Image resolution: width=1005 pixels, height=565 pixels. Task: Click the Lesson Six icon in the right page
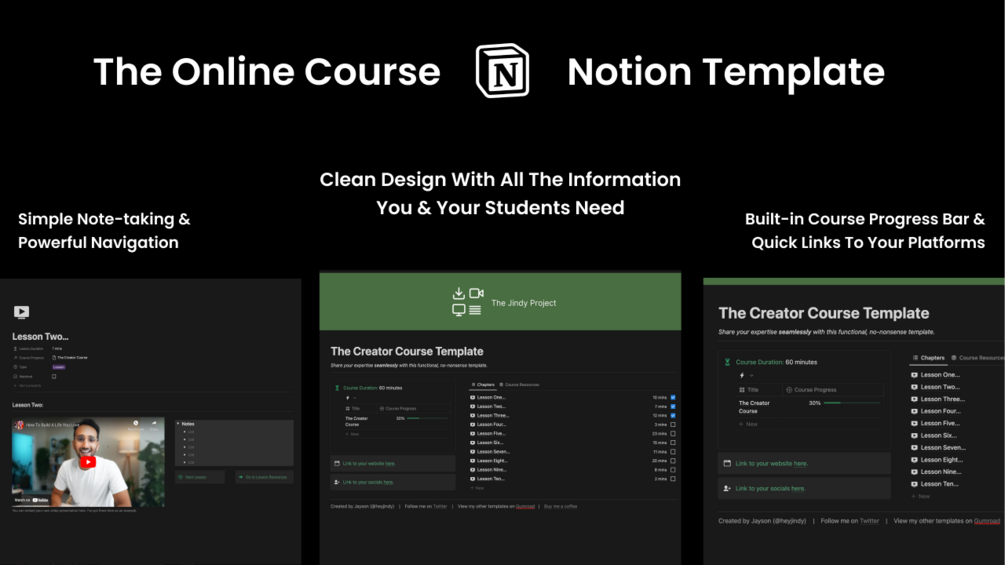(914, 436)
